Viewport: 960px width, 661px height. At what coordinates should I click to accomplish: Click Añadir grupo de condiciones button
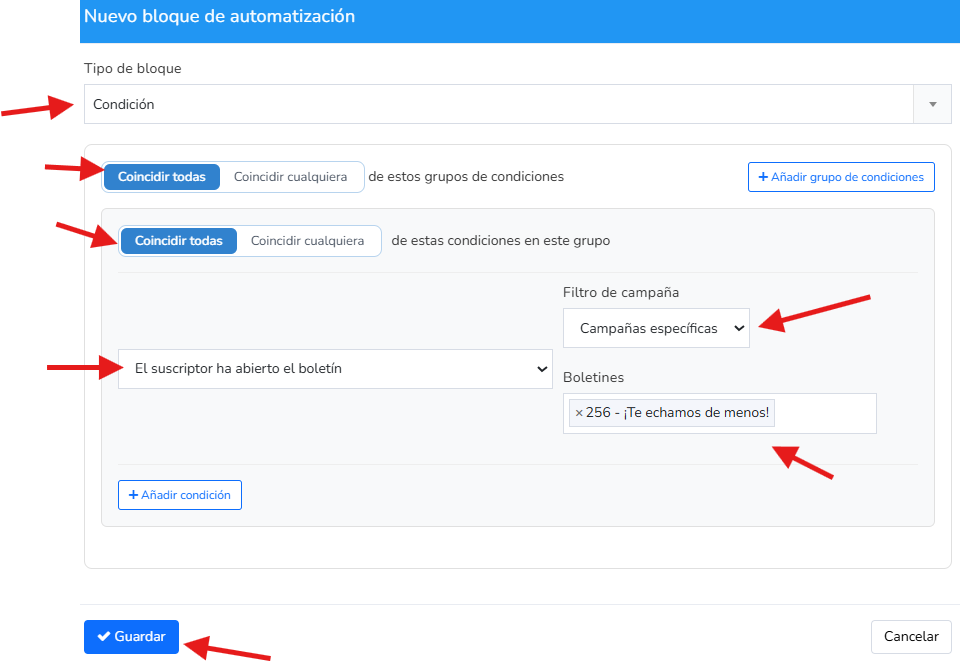click(x=841, y=177)
